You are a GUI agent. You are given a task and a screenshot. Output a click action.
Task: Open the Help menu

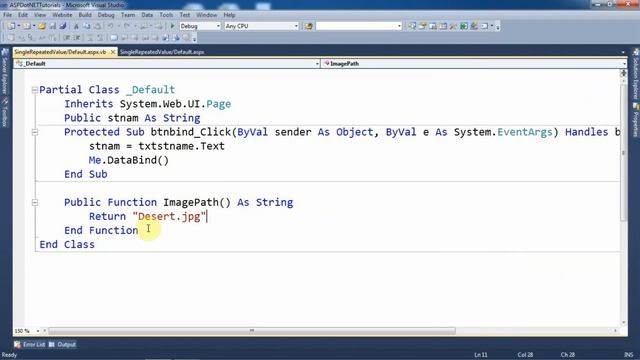(x=229, y=15)
